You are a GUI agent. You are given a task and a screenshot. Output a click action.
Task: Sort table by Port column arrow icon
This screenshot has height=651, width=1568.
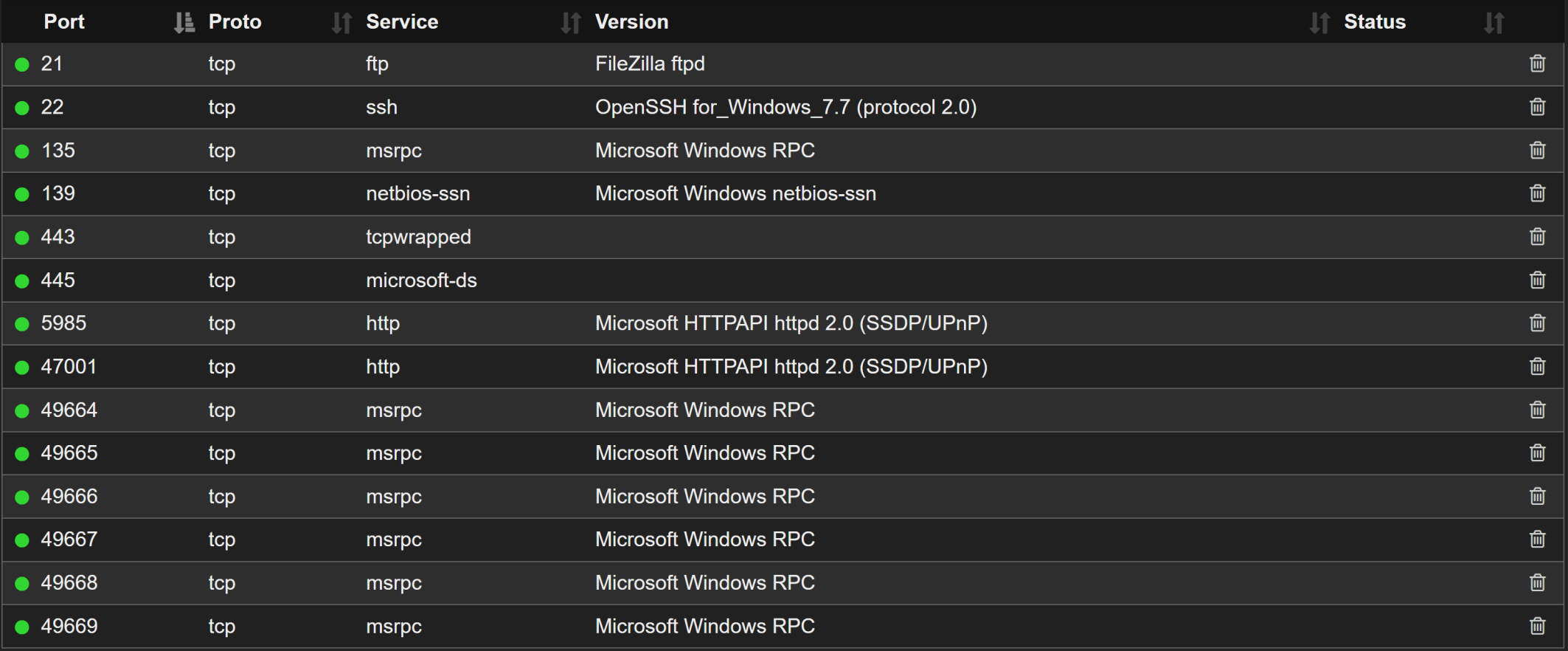click(184, 23)
